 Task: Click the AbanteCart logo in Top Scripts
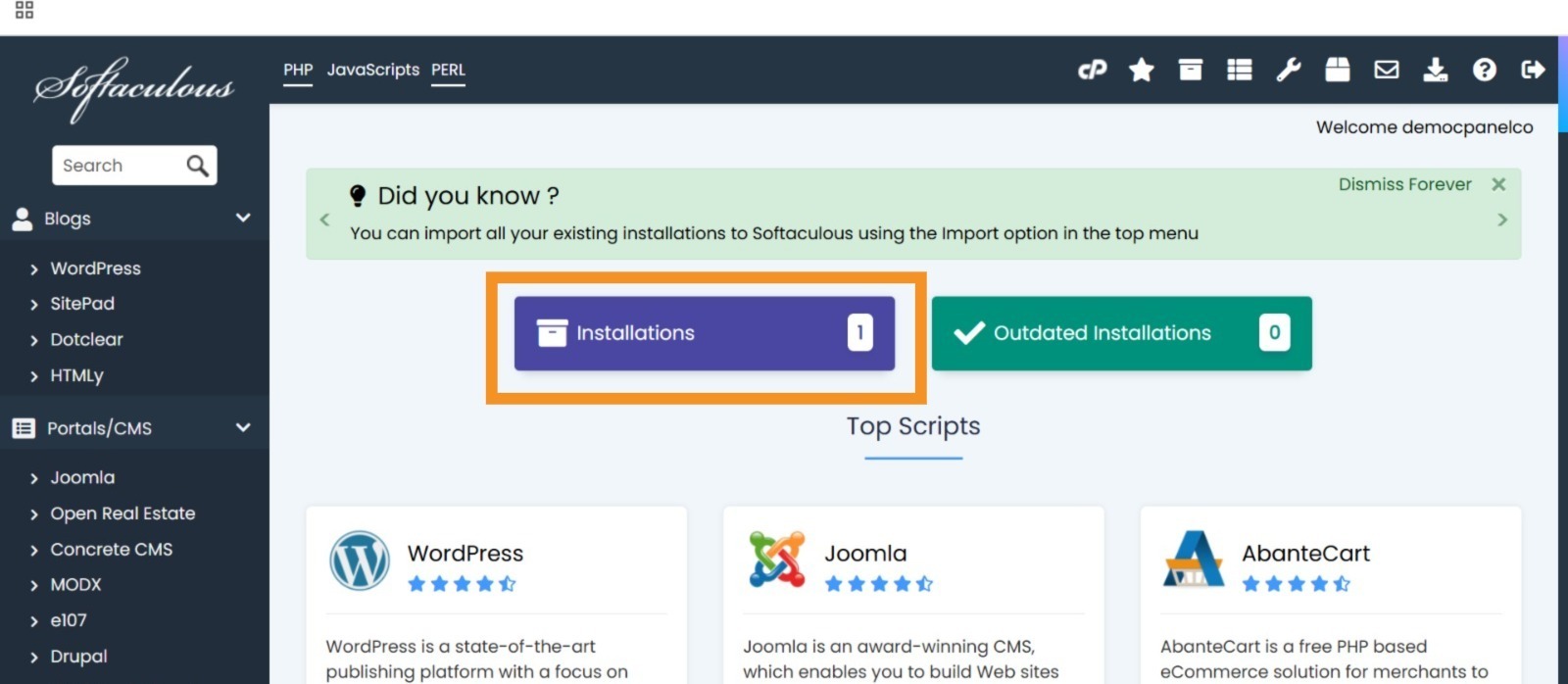pyautogui.click(x=1193, y=559)
